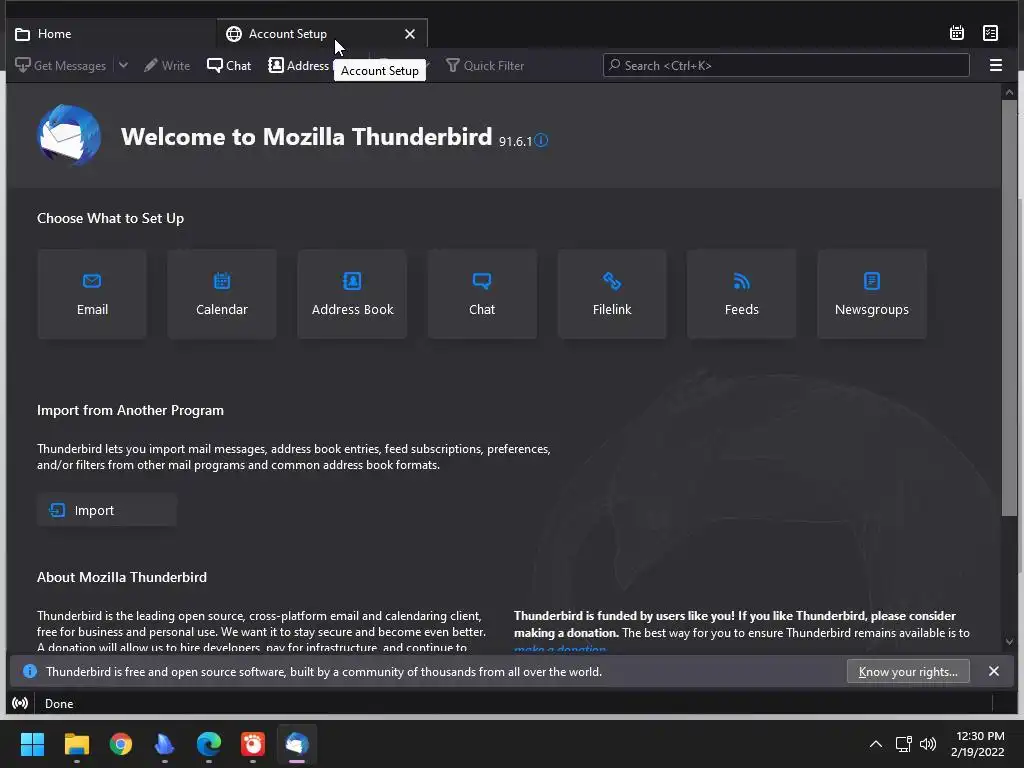Click the blue feather app in the taskbar
Viewport: 1024px width, 768px height.
click(x=165, y=744)
